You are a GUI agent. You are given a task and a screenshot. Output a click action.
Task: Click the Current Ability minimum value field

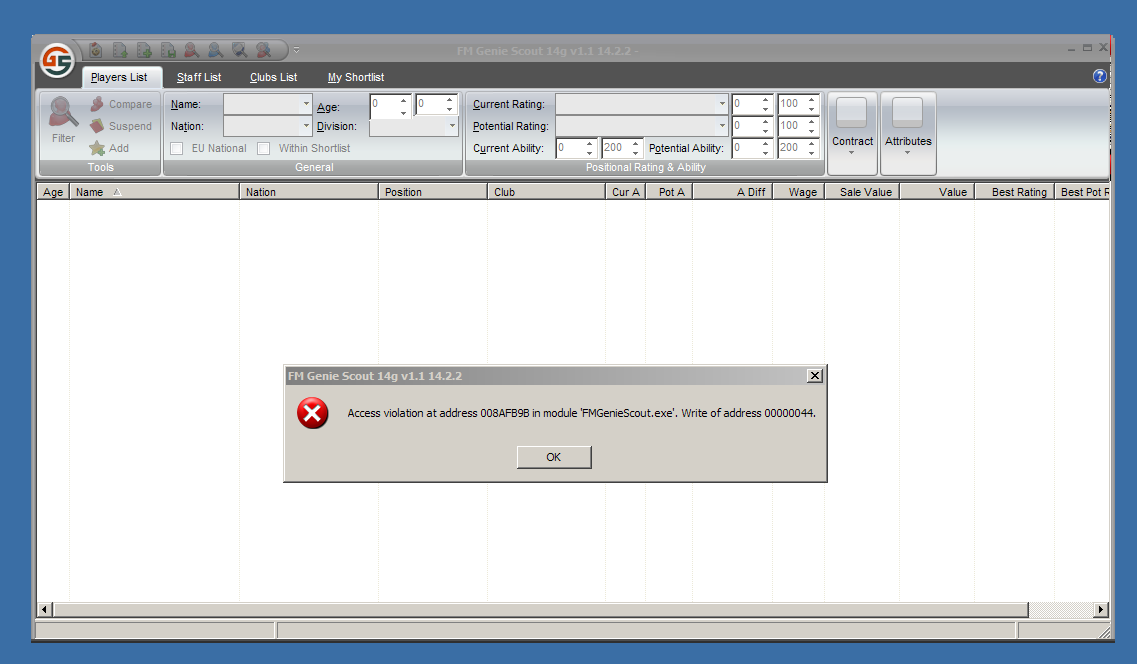coord(576,148)
